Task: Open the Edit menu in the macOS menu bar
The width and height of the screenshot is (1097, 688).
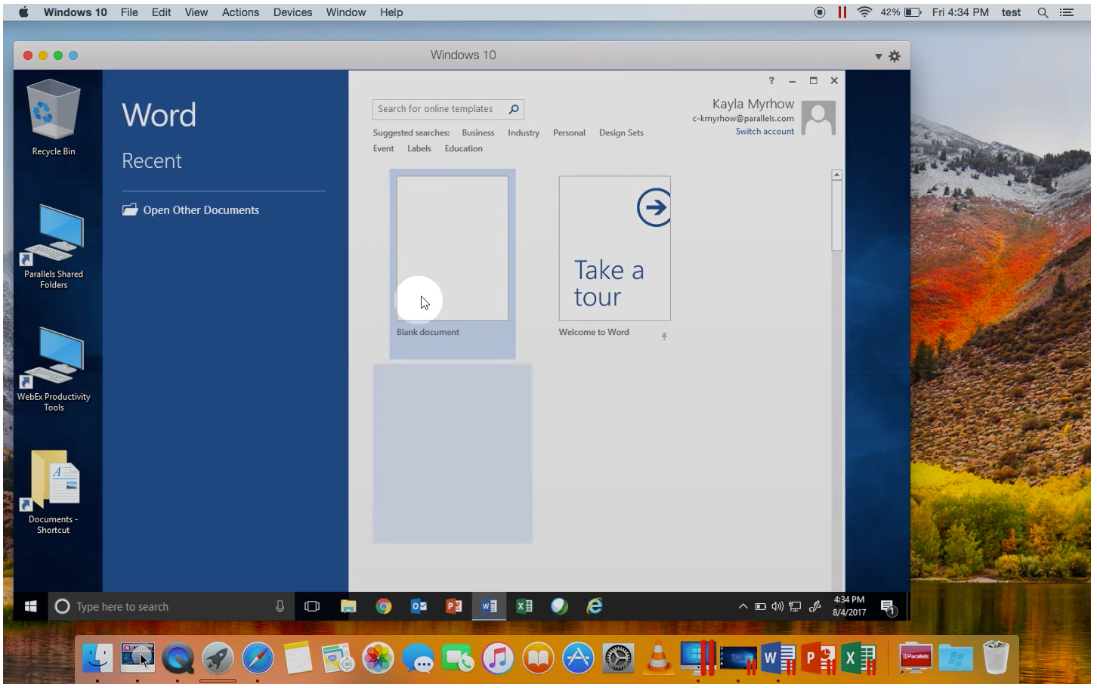Action: (x=161, y=13)
